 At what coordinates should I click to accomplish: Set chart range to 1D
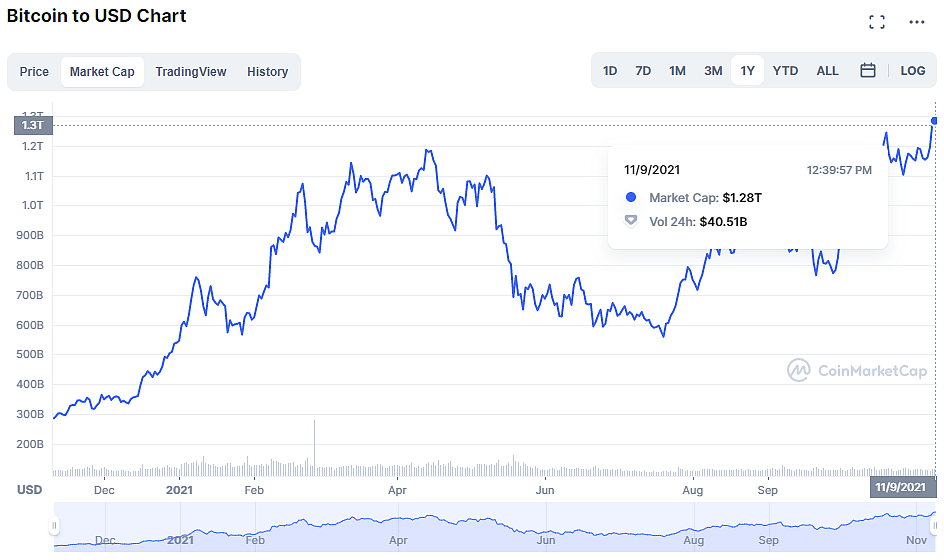[610, 70]
